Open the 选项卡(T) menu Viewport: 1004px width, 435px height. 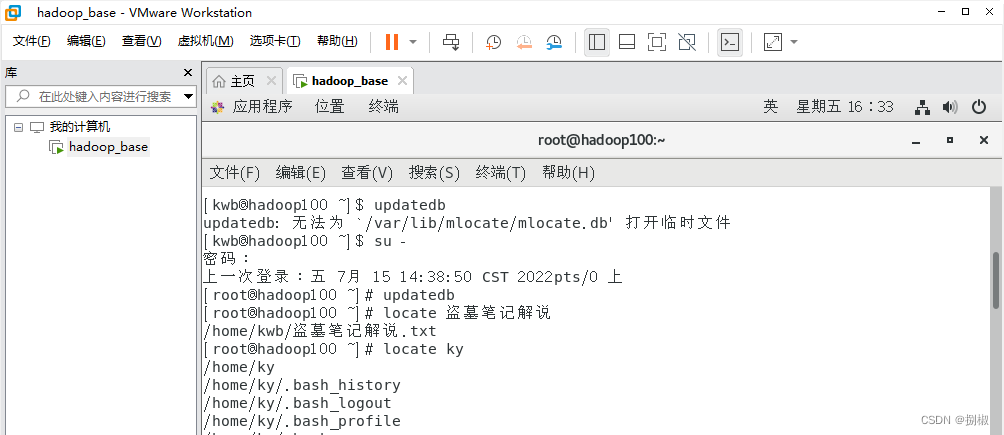(x=275, y=41)
